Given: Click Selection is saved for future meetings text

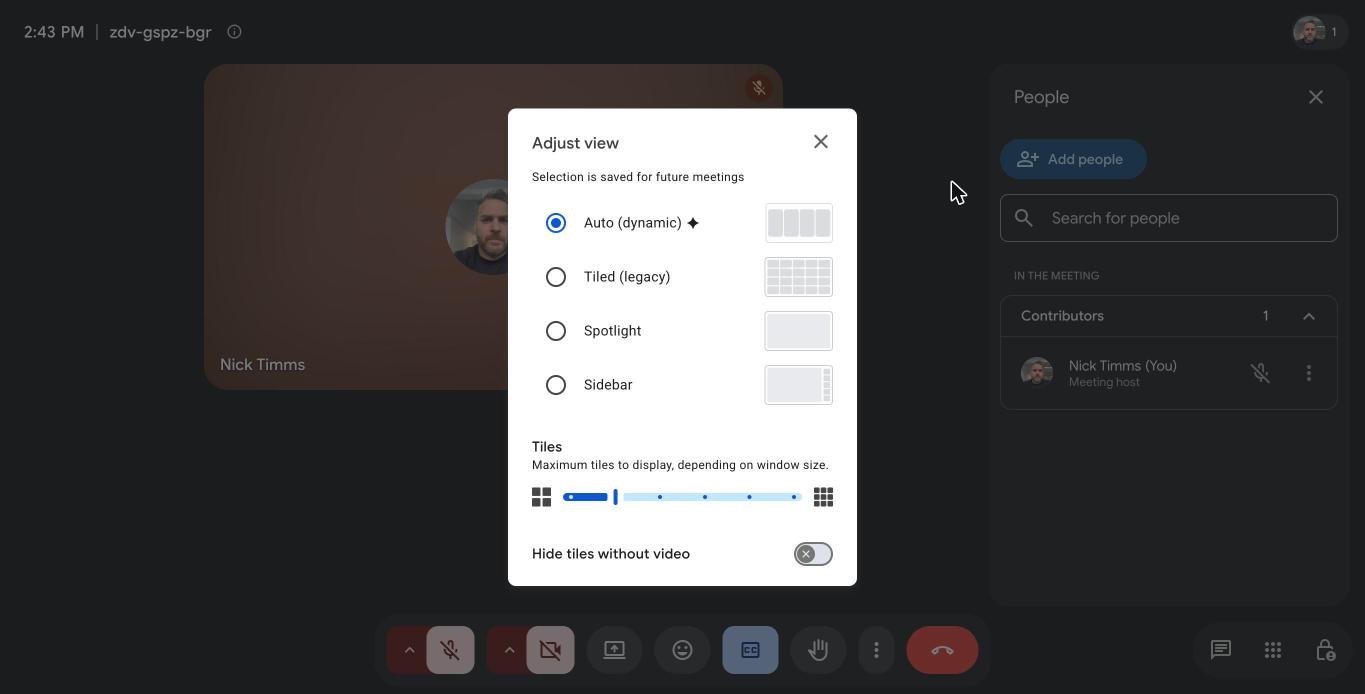Looking at the screenshot, I should [x=638, y=177].
